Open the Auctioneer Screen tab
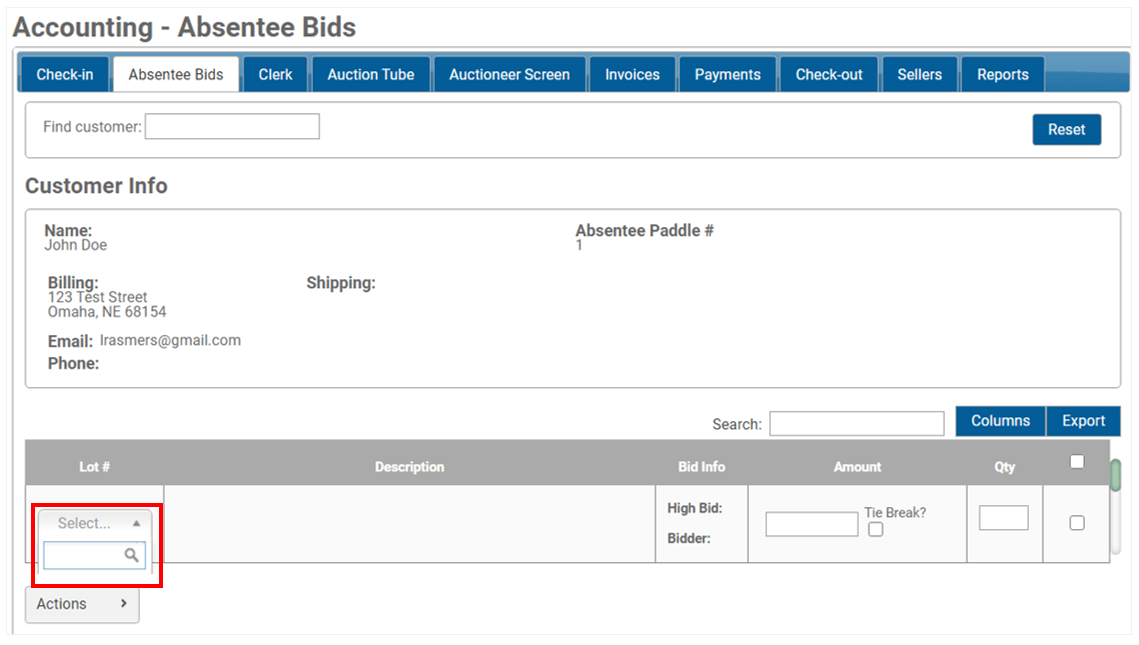Viewport: 1139px width, 645px height. [509, 73]
